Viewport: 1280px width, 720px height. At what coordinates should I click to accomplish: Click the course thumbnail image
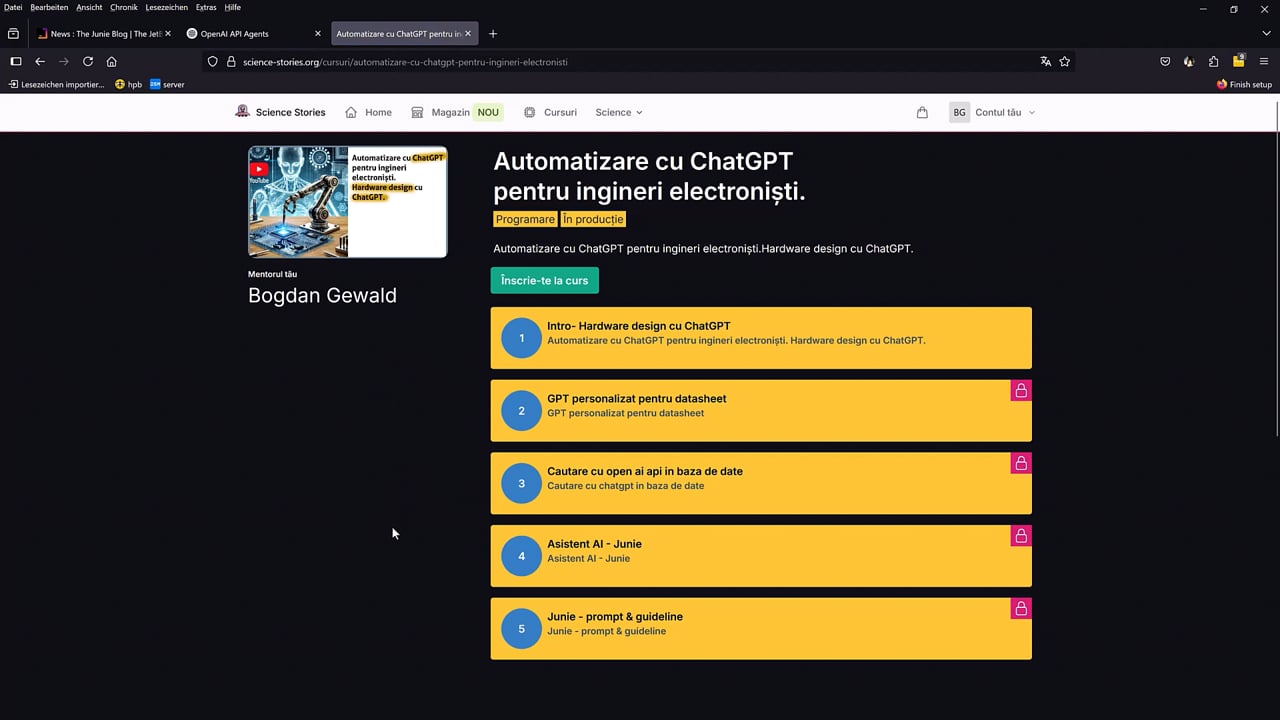pyautogui.click(x=348, y=202)
